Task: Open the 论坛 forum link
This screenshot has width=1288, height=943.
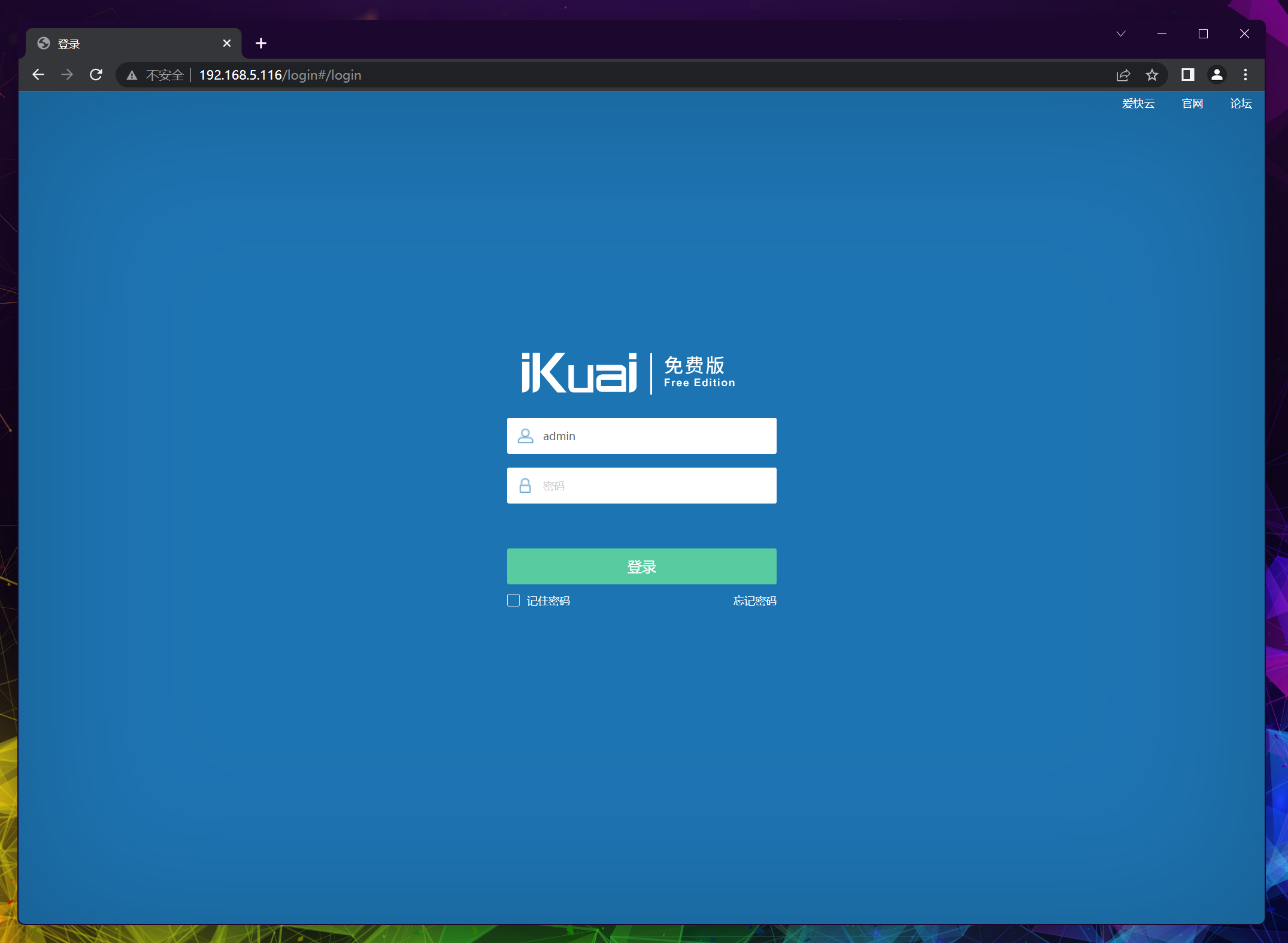Action: [1241, 104]
